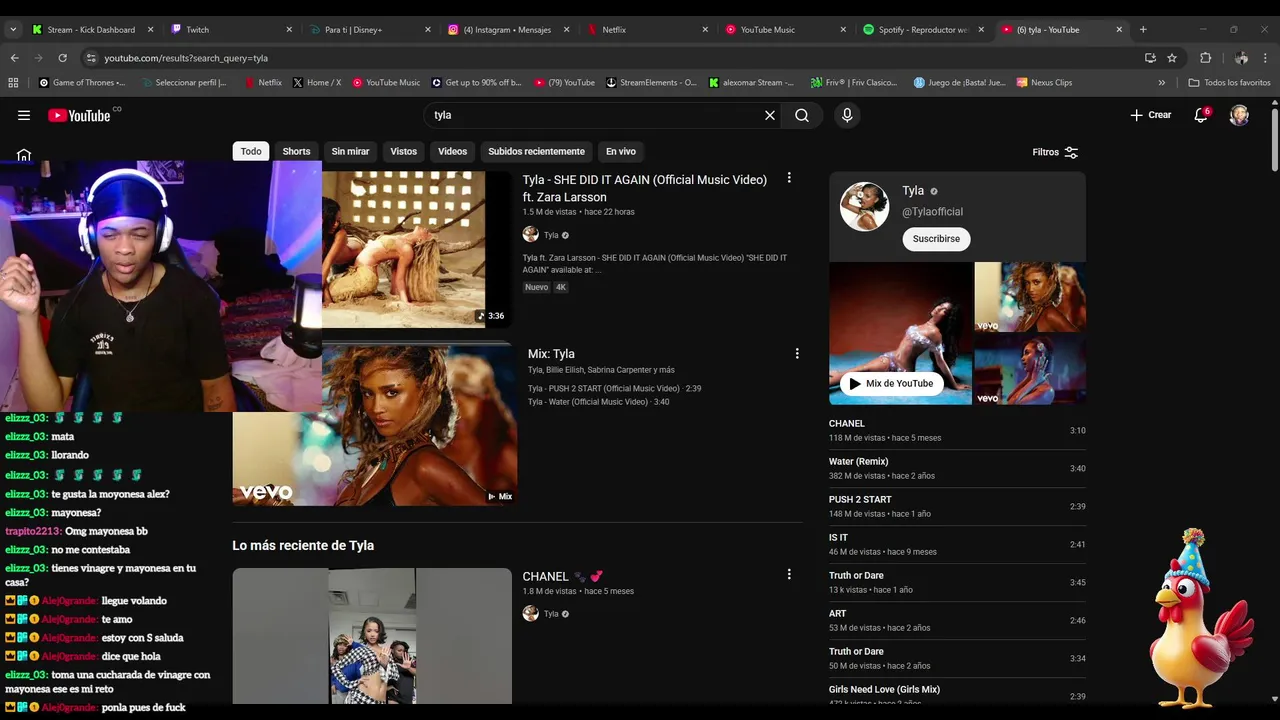The image size is (1280, 720).
Task: Open the StreamElements bookmark
Action: [651, 83]
